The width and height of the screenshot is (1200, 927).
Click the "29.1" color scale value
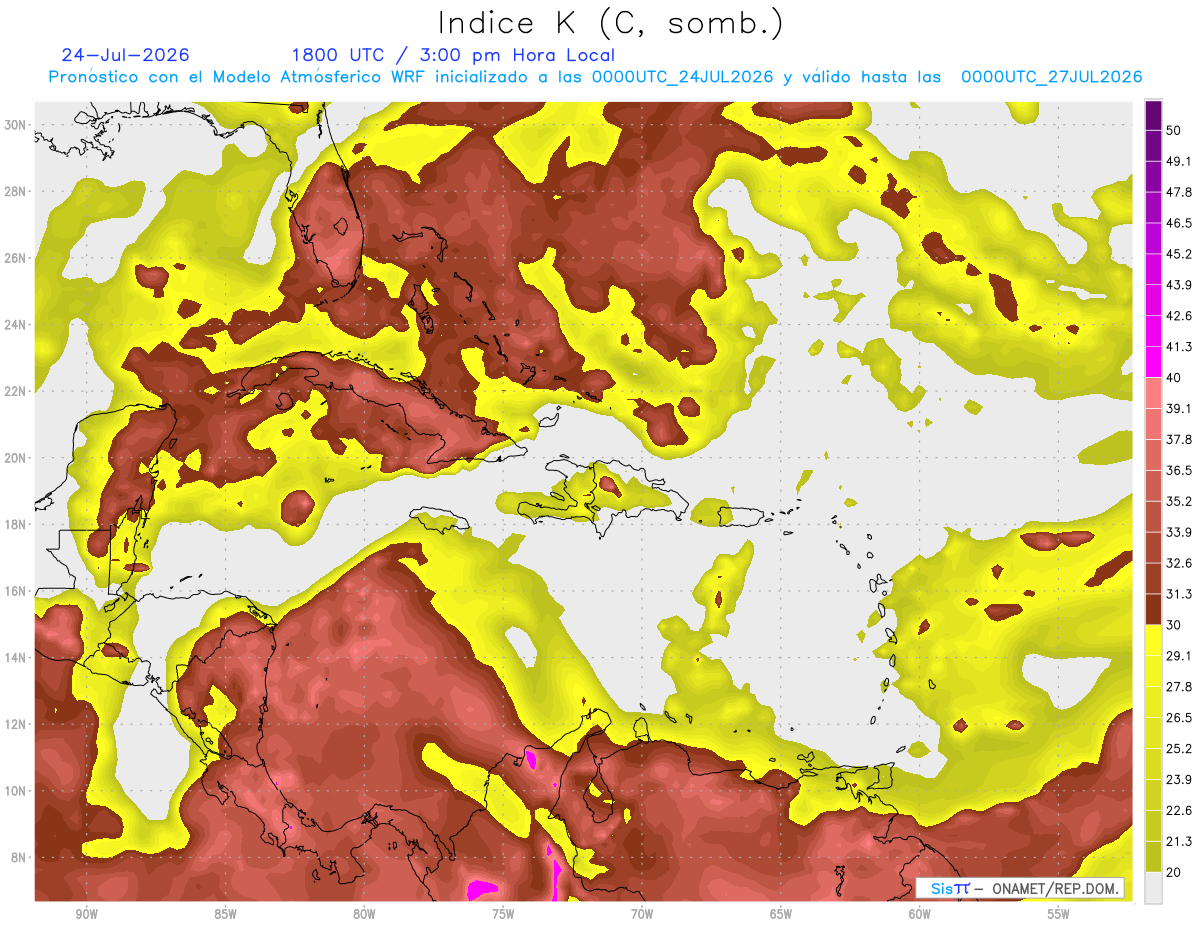click(1180, 656)
